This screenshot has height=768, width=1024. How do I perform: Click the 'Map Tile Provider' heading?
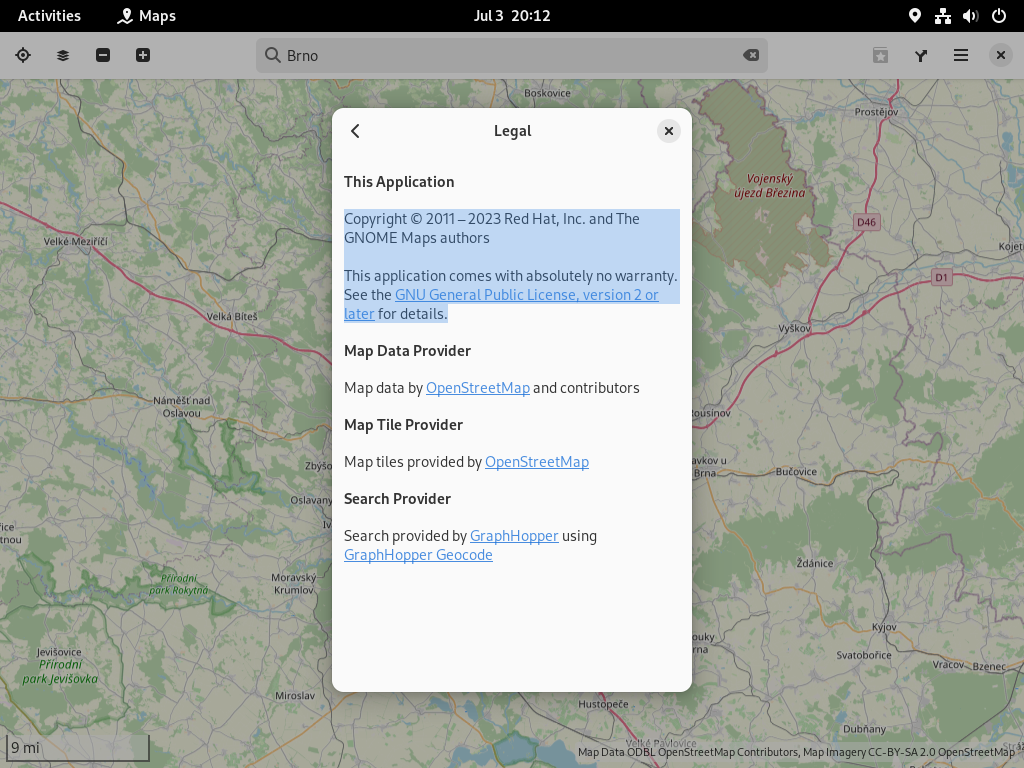pos(404,425)
